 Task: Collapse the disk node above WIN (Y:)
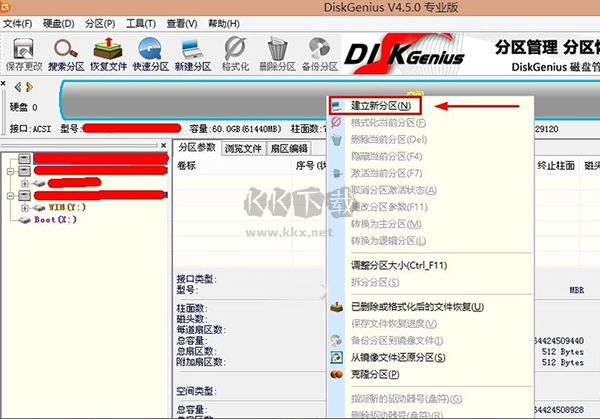[10, 196]
